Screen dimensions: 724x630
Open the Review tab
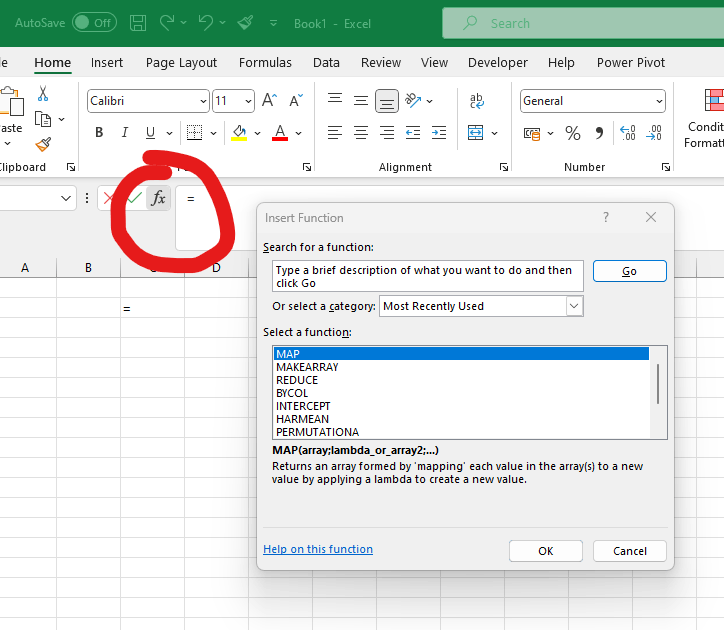[381, 62]
